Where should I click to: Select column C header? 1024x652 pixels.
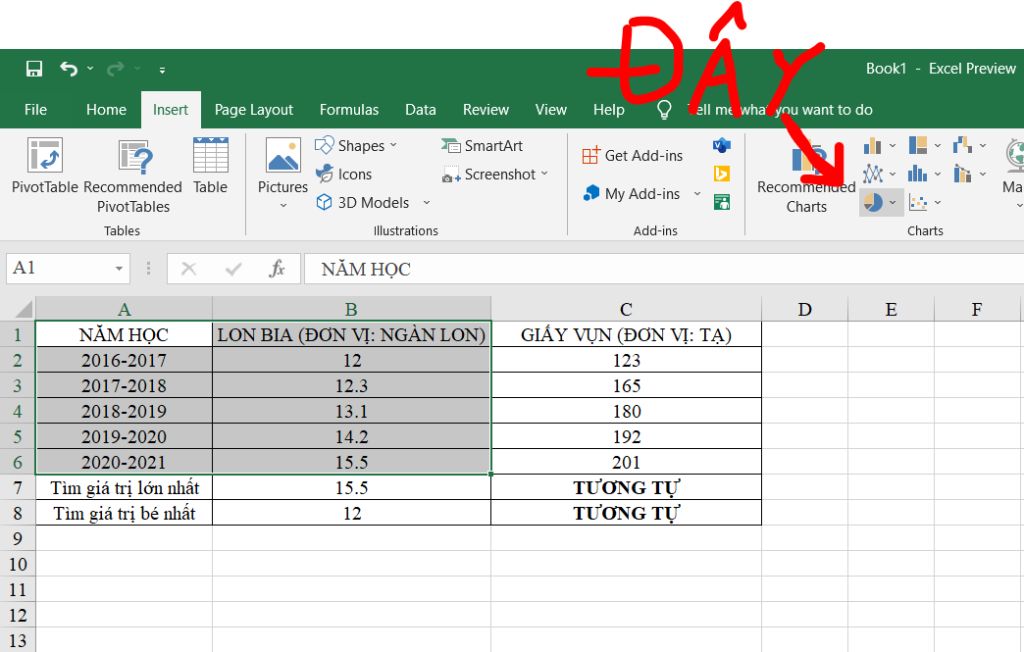click(626, 308)
